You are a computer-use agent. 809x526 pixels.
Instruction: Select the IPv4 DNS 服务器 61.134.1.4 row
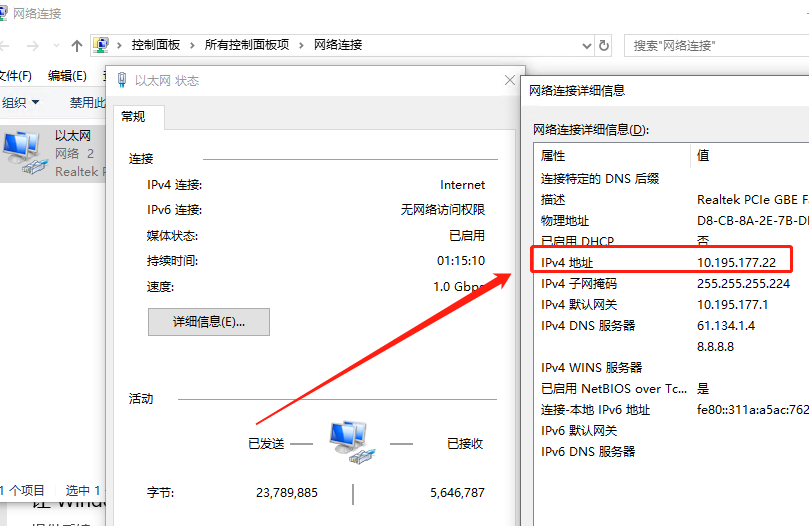coord(672,326)
